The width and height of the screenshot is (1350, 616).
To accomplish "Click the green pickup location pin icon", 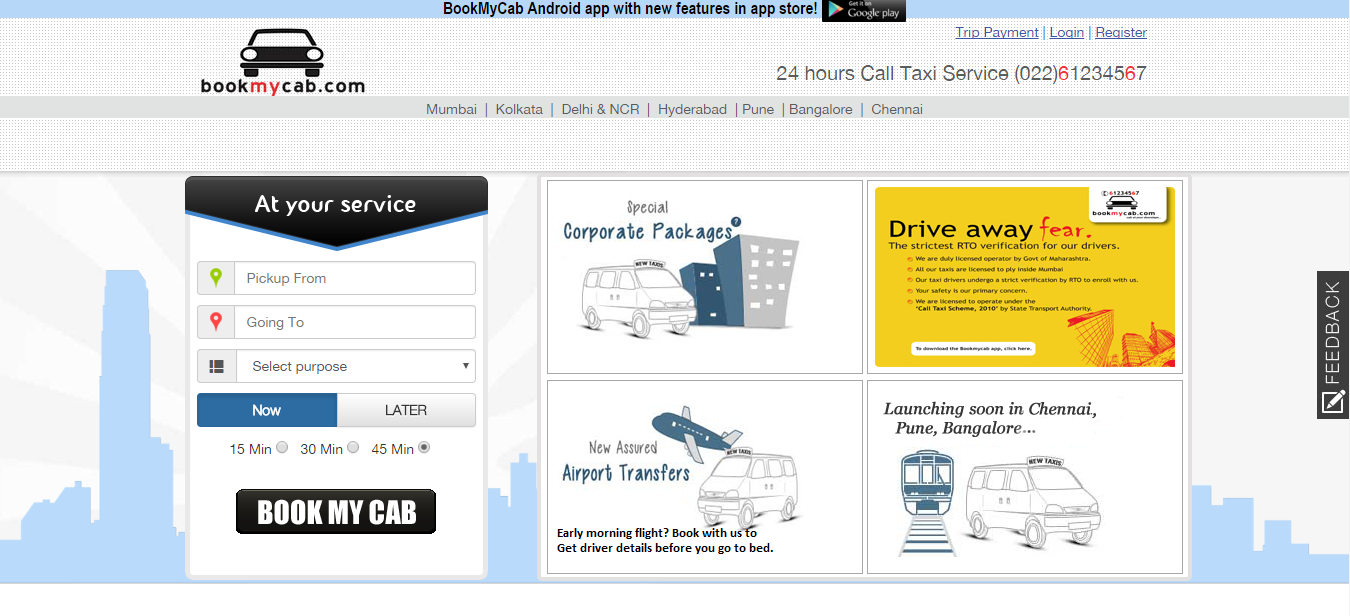I will [216, 278].
